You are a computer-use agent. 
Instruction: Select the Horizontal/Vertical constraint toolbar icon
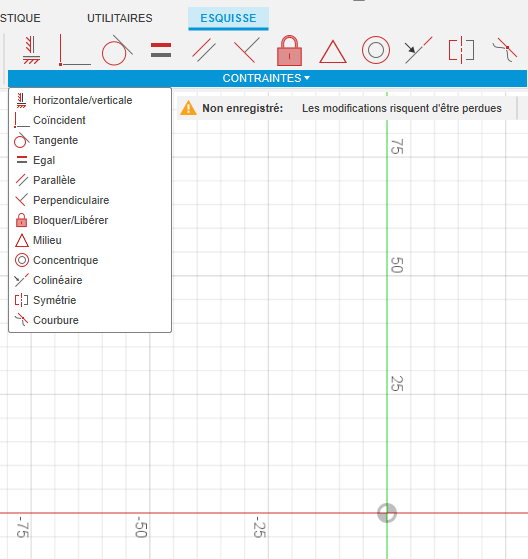click(31, 50)
